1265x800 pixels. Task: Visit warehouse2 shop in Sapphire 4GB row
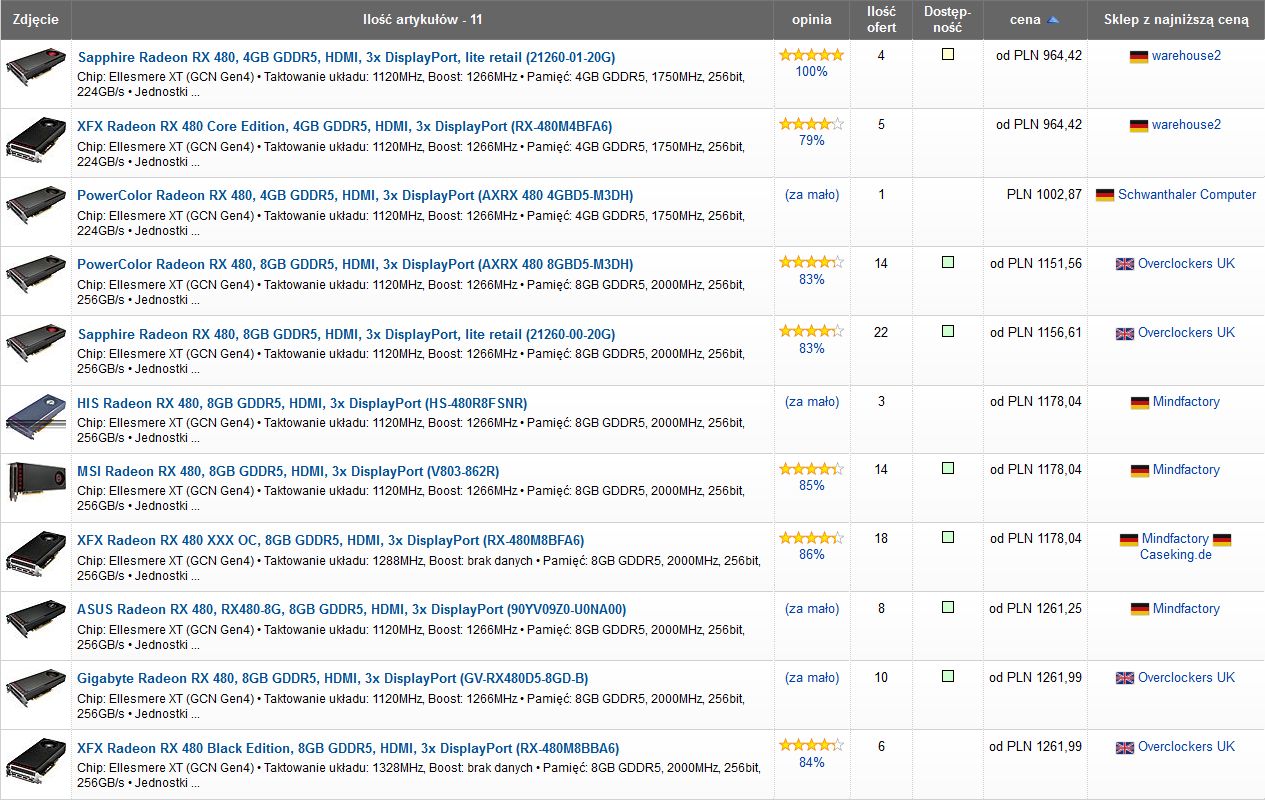(x=1186, y=56)
